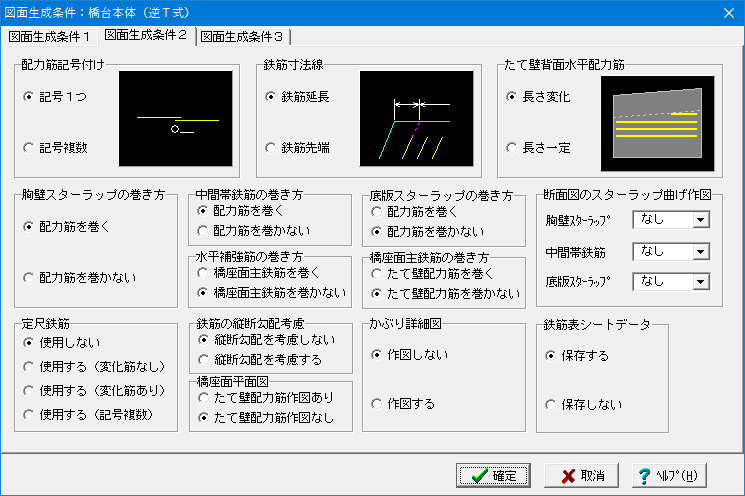Select 橋座面主鉄筋を巻く option
Viewport: 745px width, 496px height.
(x=258, y=273)
